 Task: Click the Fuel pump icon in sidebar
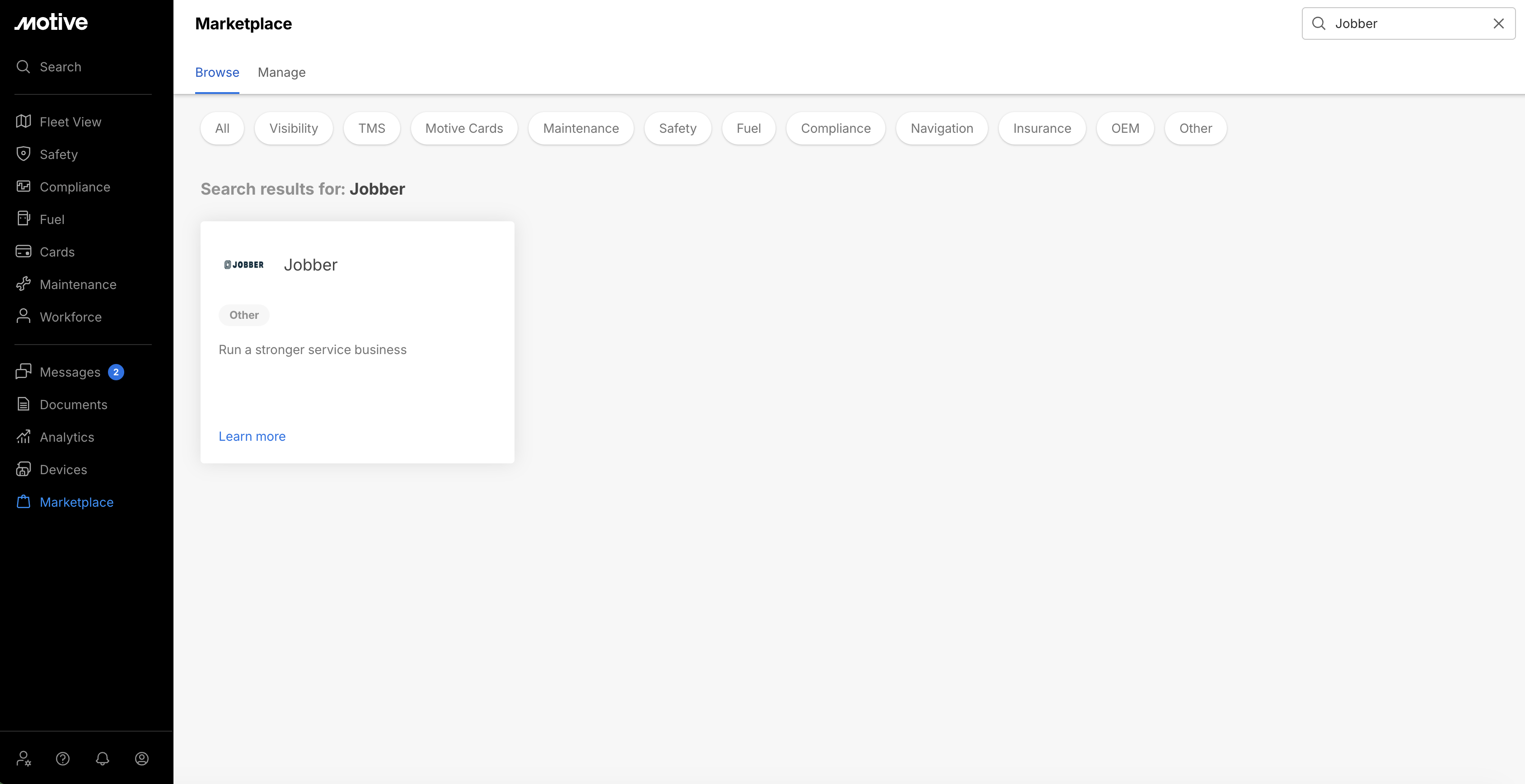(x=23, y=219)
